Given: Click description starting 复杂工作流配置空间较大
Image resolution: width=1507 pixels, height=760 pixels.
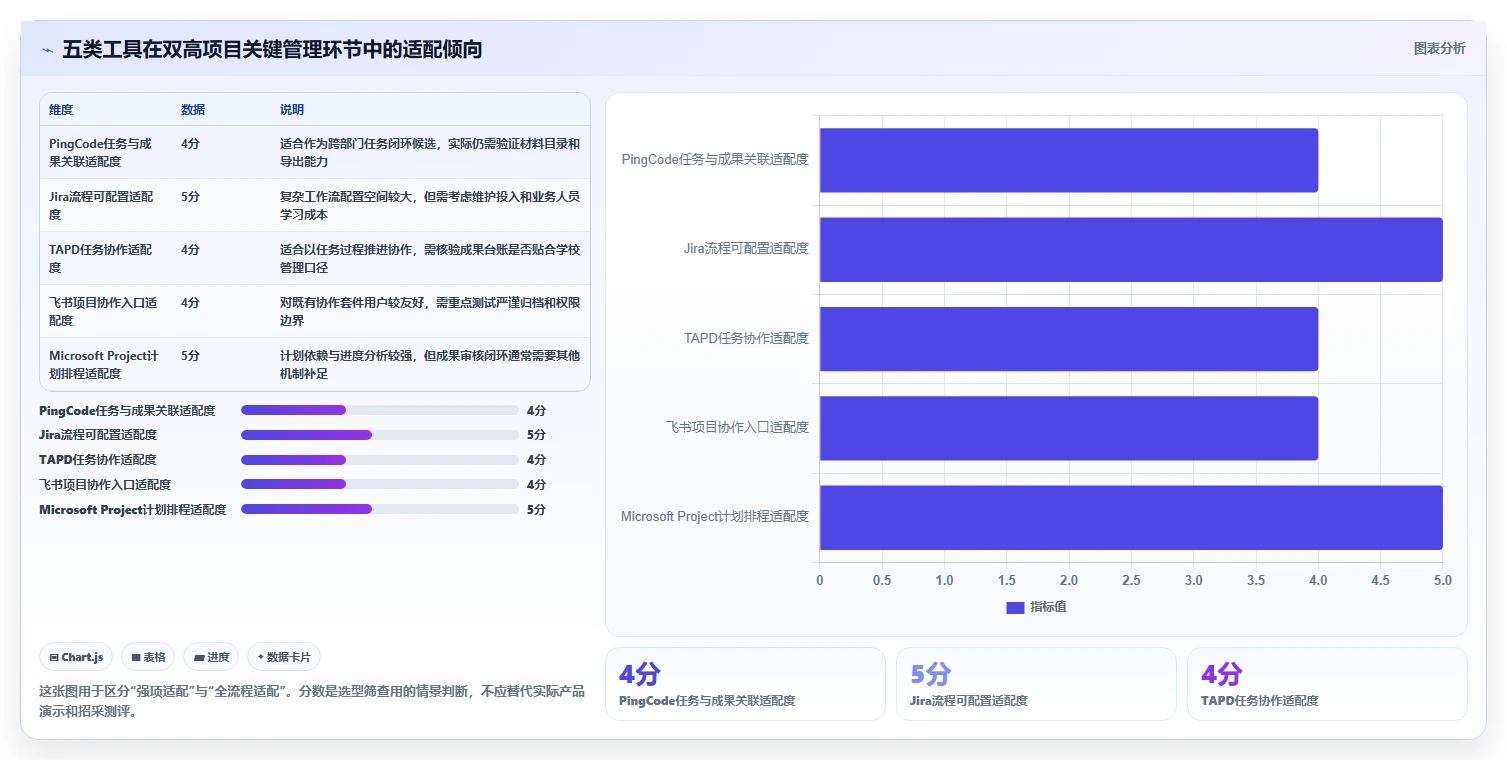Looking at the screenshot, I should (x=430, y=205).
